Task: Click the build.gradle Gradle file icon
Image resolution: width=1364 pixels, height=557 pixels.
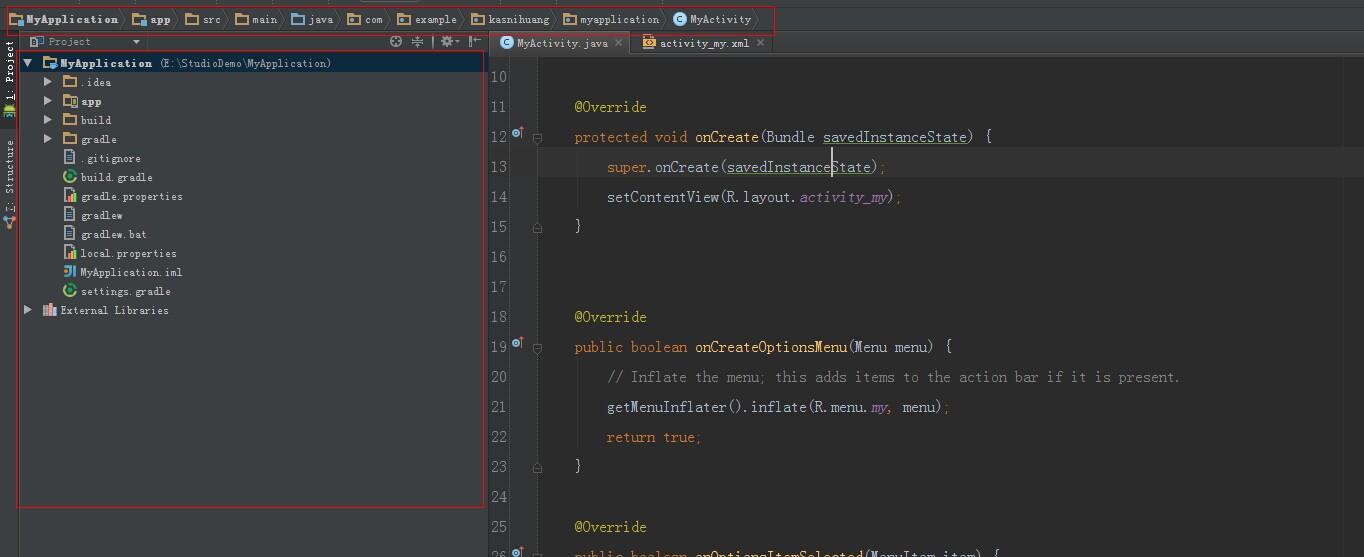Action: click(x=70, y=177)
